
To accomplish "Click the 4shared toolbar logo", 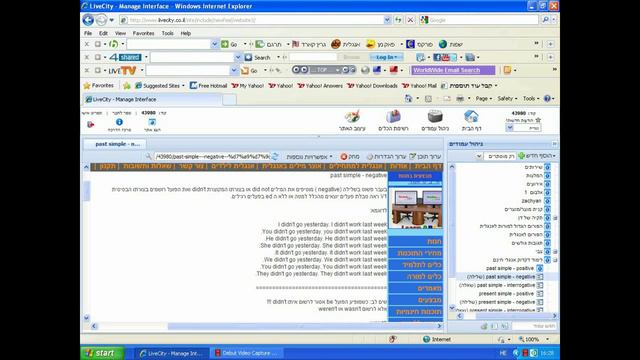I will pyautogui.click(x=125, y=57).
